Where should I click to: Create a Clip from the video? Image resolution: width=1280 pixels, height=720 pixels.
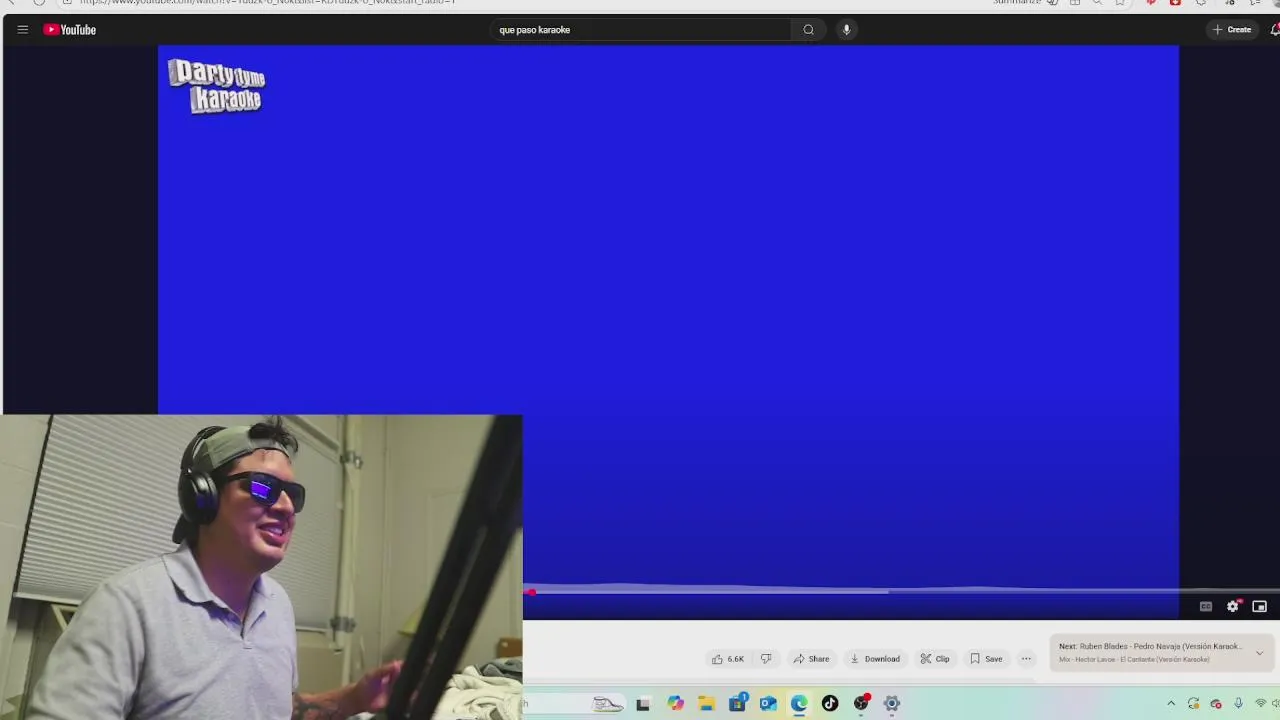pos(935,659)
